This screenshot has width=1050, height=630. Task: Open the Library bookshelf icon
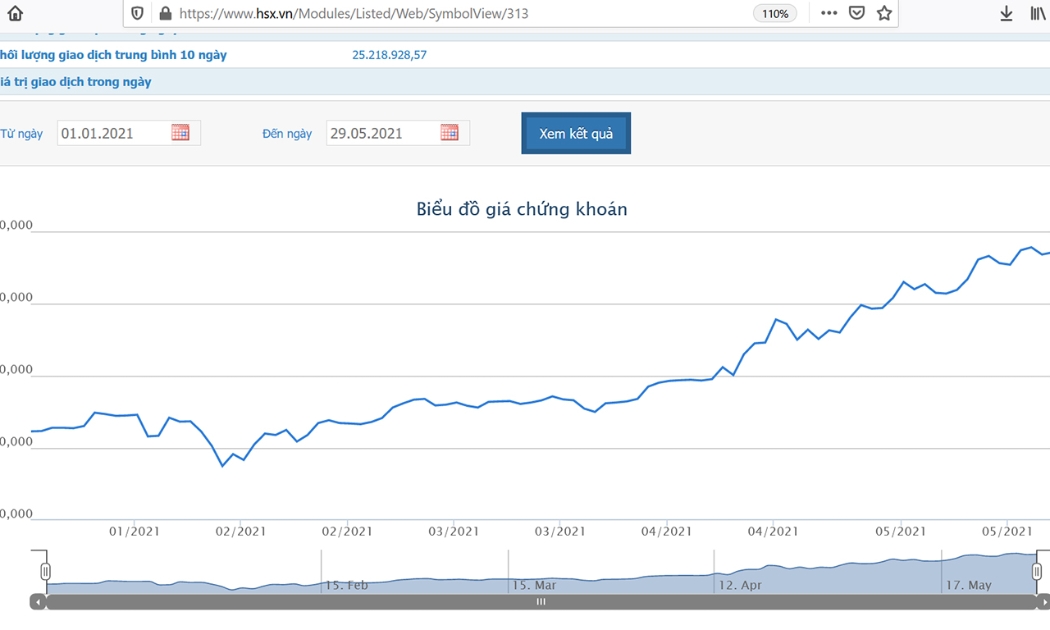point(1037,13)
